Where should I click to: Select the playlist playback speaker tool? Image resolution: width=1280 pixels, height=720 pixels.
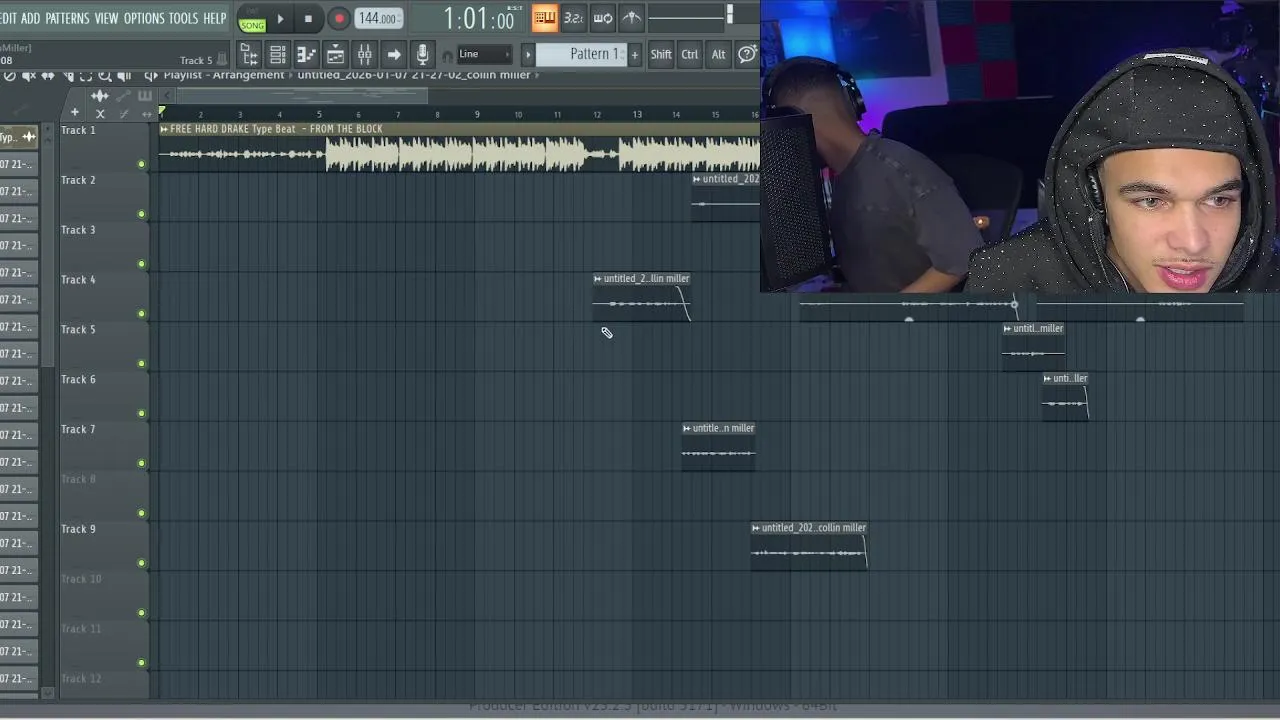coord(124,76)
